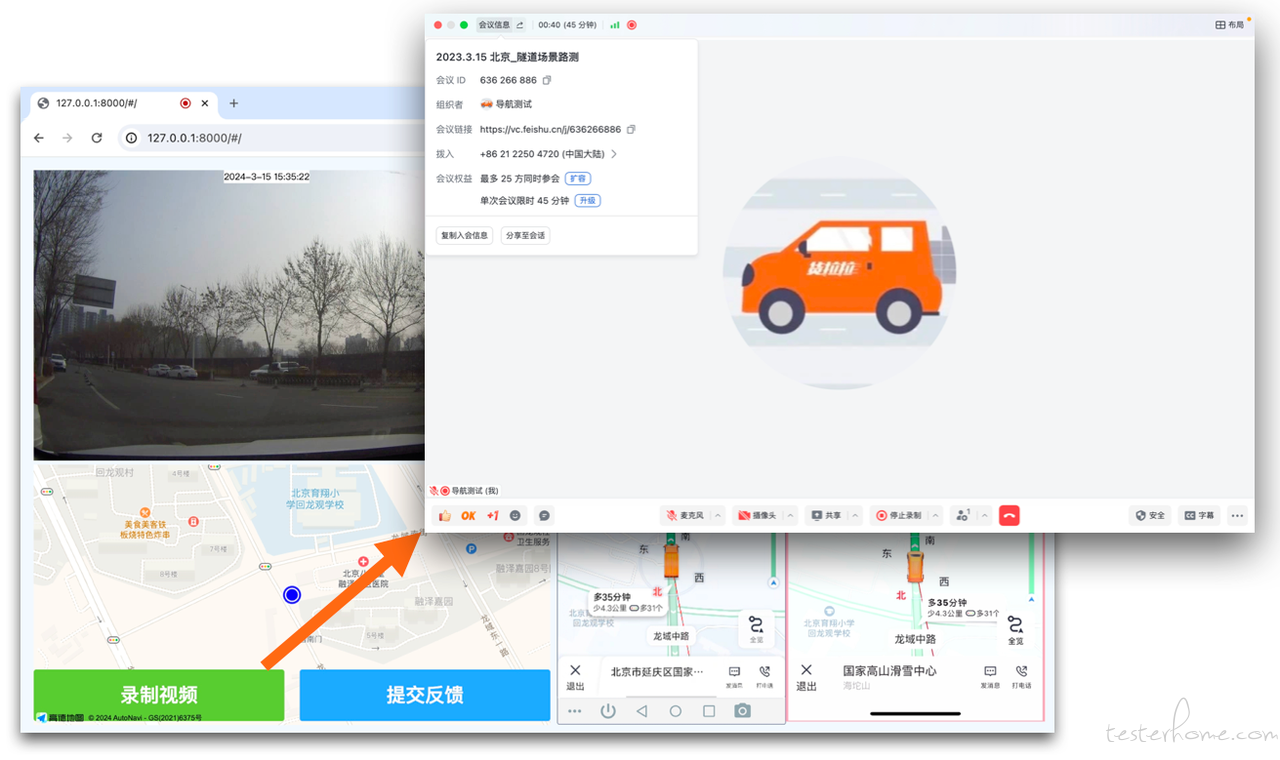Expand the recording options arrow

click(935, 516)
